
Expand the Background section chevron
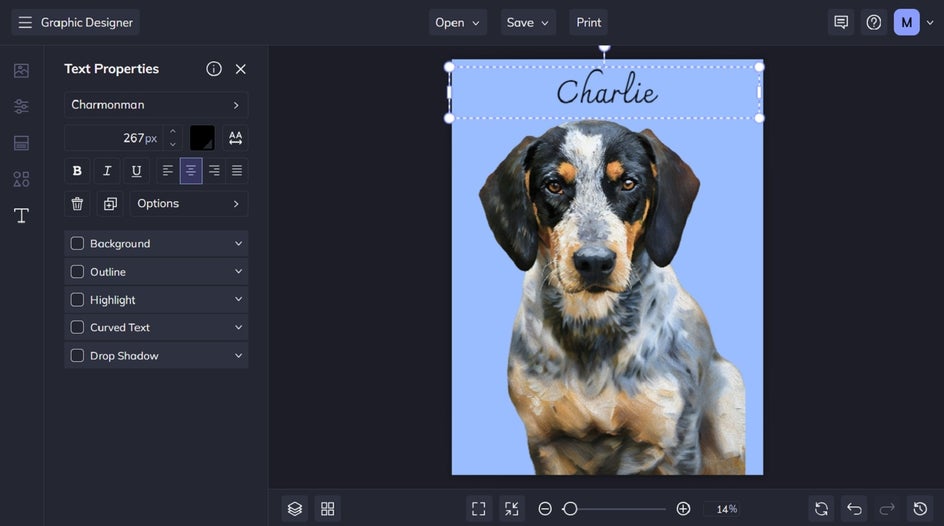coord(238,243)
